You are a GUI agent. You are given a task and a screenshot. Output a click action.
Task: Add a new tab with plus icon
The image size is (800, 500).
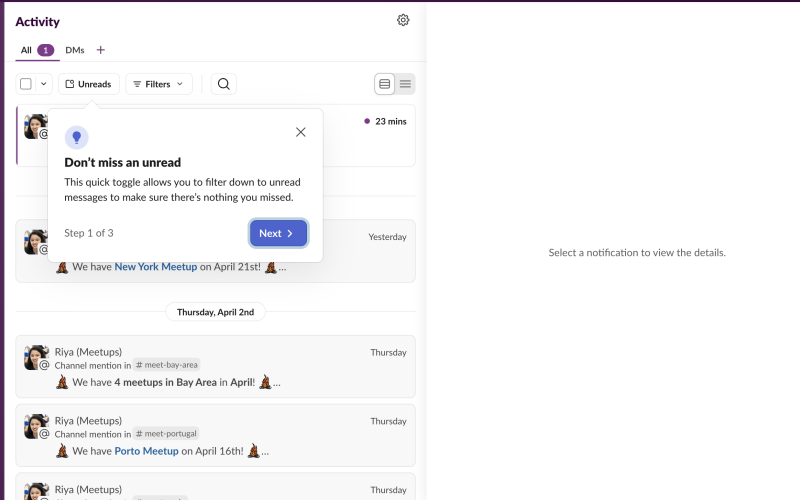(x=100, y=50)
